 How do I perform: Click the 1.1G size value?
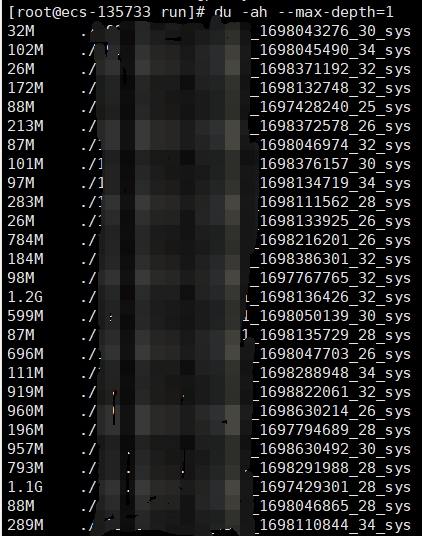point(25,487)
